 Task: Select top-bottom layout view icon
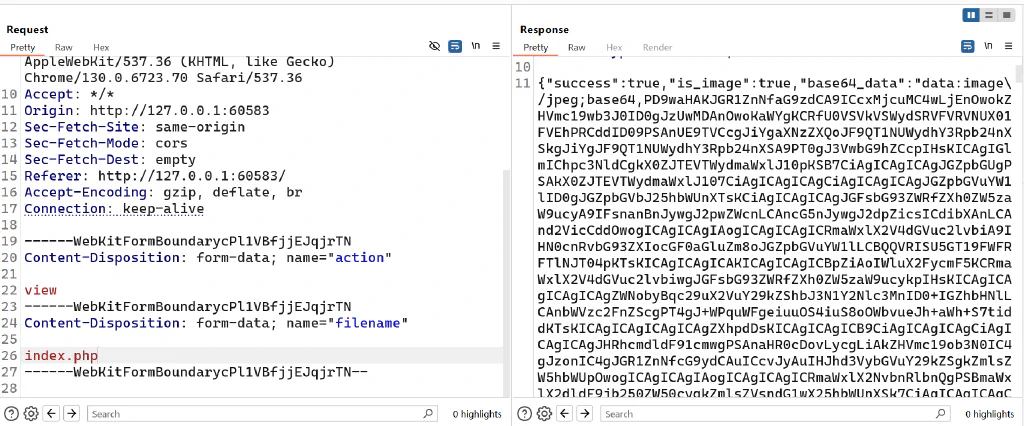click(989, 15)
